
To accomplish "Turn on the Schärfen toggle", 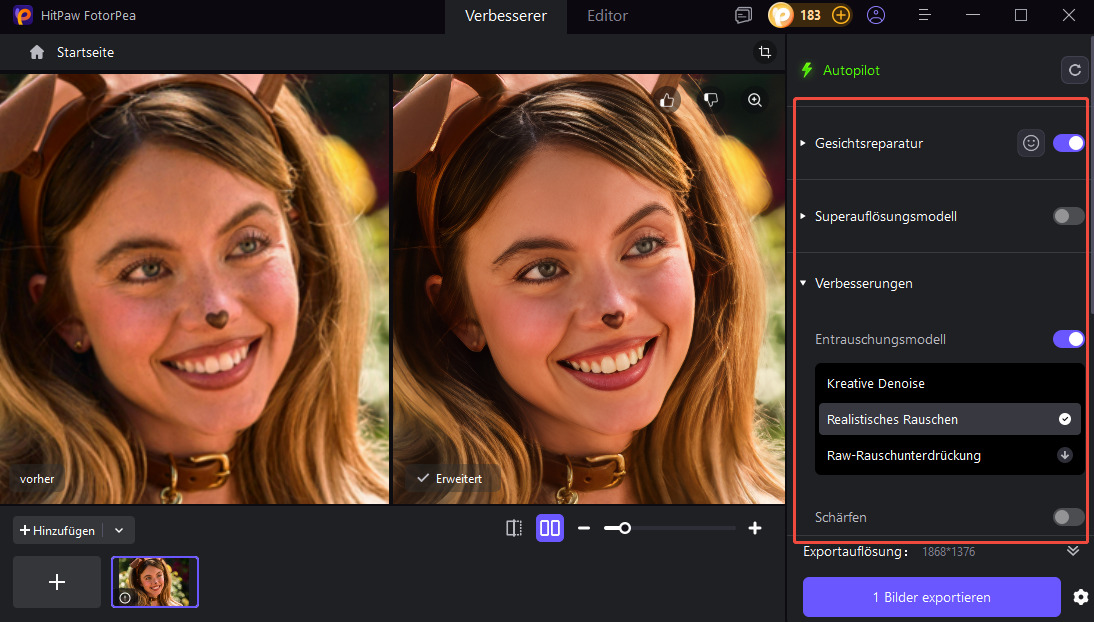I will [x=1068, y=517].
